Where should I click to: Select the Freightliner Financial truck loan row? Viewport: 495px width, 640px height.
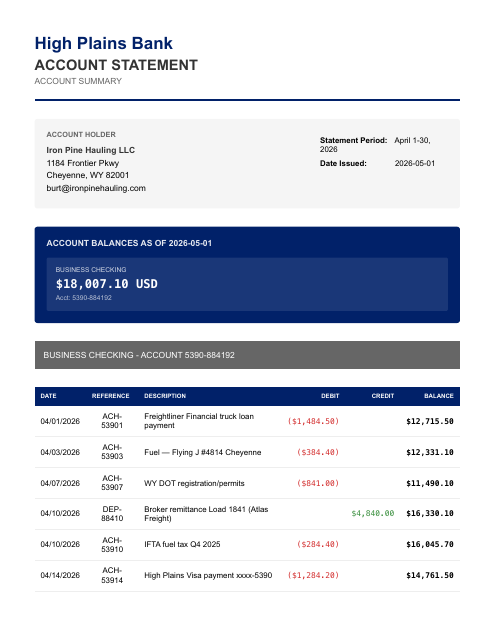click(247, 421)
